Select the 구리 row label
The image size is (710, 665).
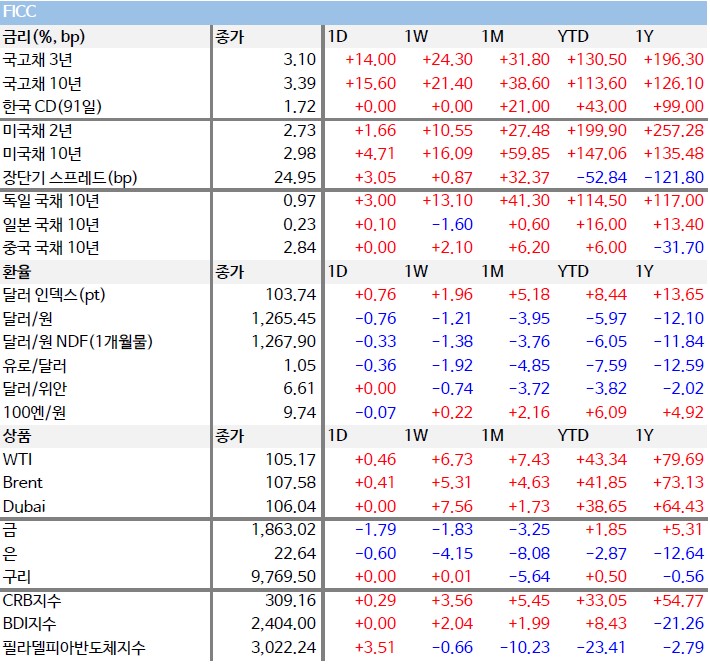pyautogui.click(x=17, y=577)
